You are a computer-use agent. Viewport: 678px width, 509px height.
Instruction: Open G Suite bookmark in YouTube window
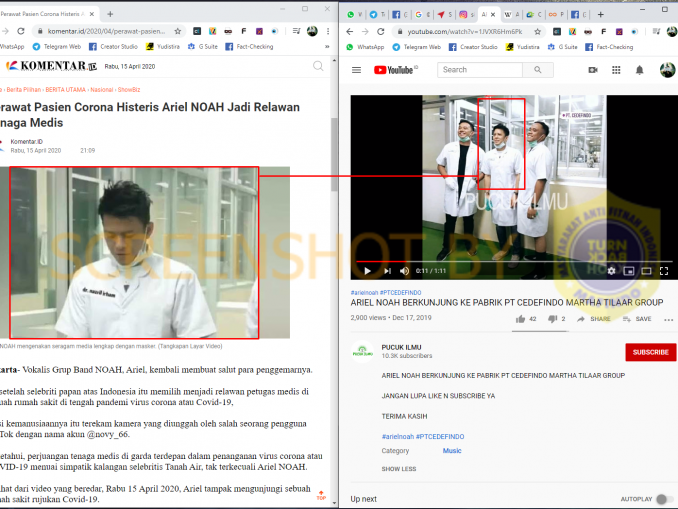point(562,47)
